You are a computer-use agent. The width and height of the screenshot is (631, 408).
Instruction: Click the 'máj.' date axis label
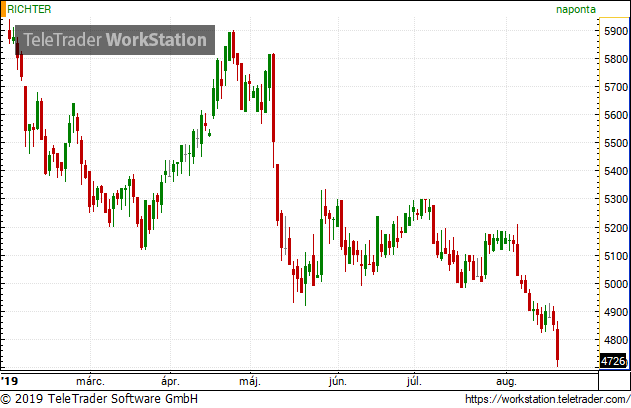coord(250,381)
